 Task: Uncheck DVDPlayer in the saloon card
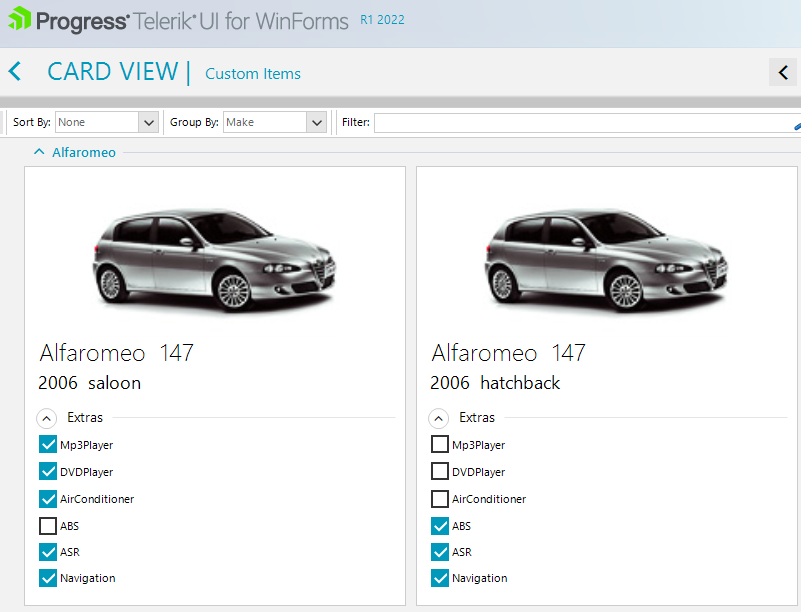(48, 471)
